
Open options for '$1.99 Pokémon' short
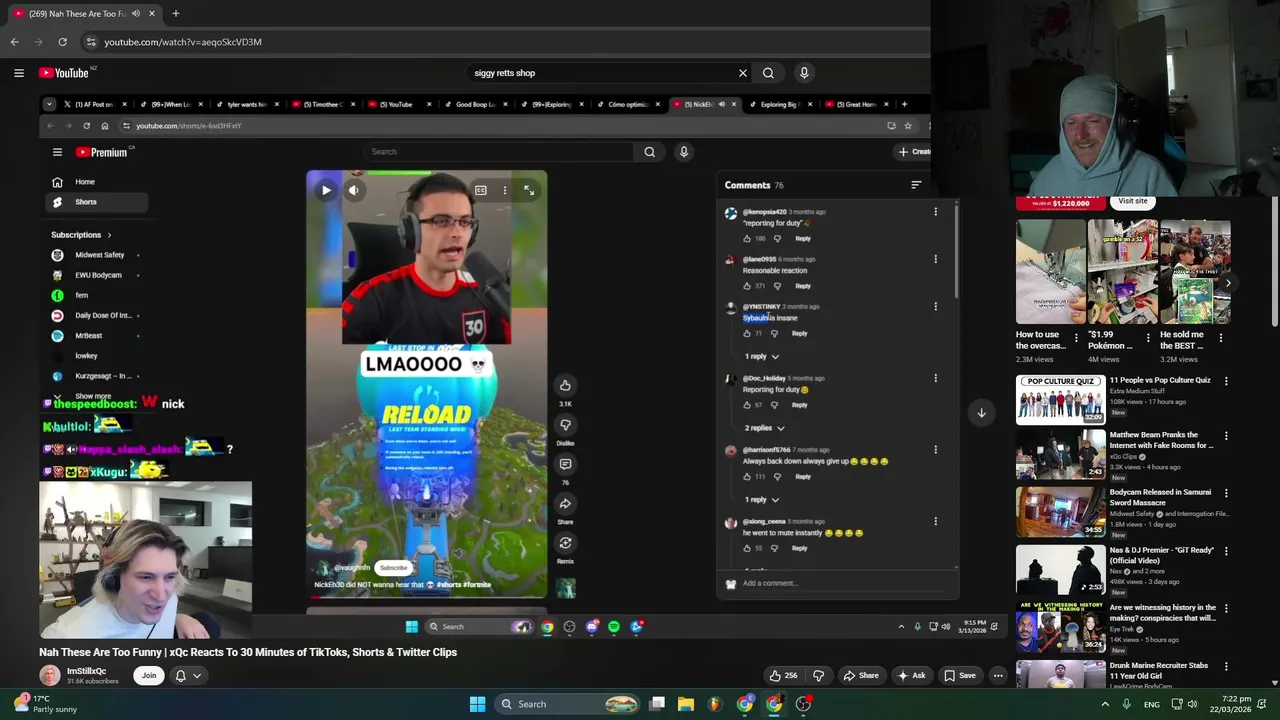(x=1148, y=338)
